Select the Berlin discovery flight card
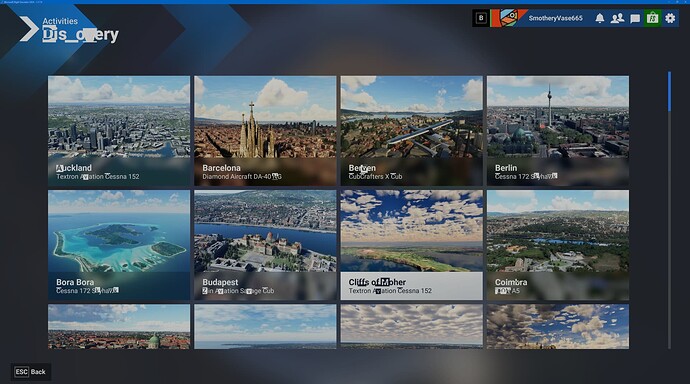 coord(558,131)
